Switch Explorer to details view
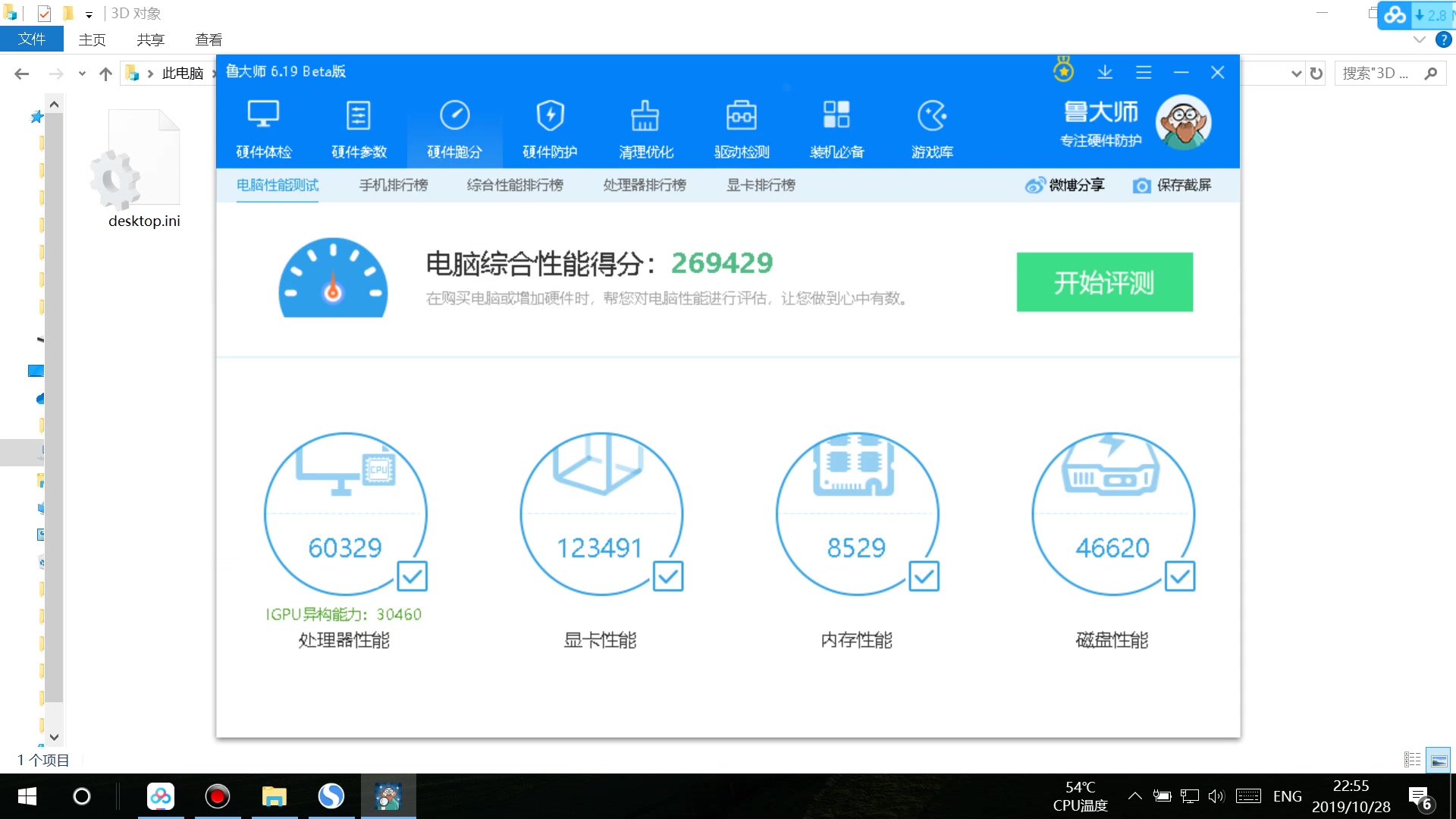Viewport: 1456px width, 819px height. coord(1412,759)
